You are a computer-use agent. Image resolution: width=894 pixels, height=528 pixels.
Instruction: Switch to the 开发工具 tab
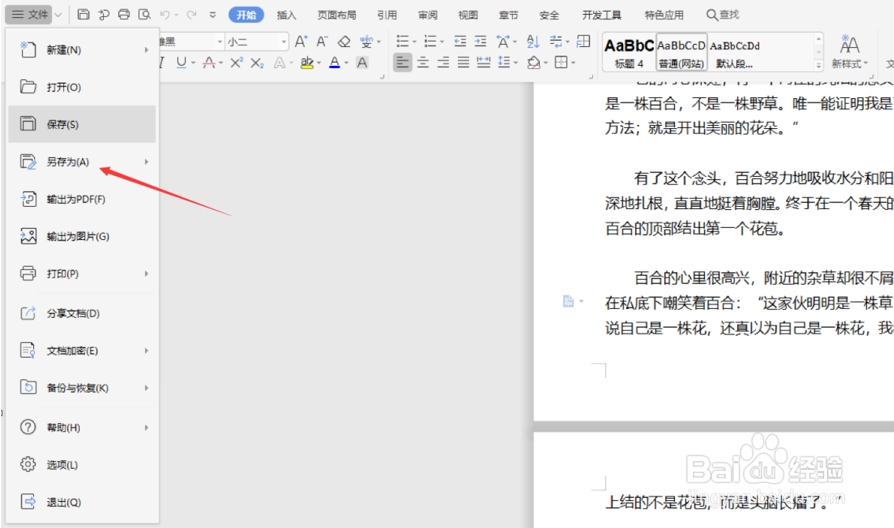coord(602,15)
